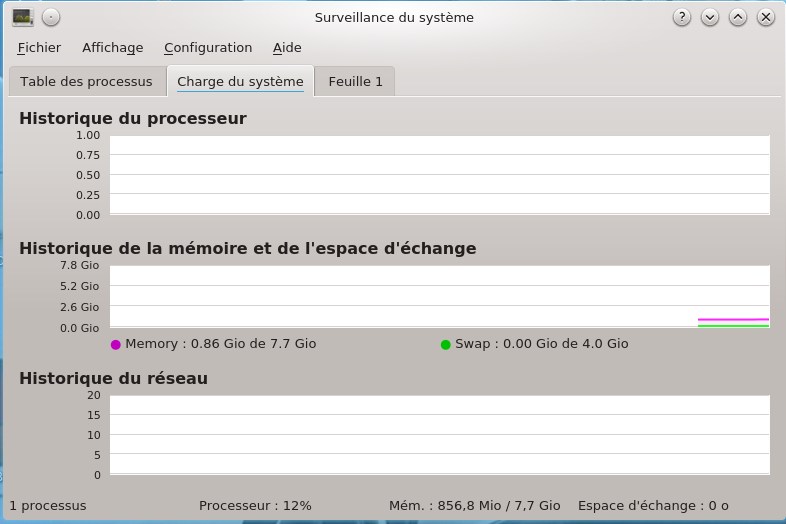
Task: Click the processor history graph area
Action: 440,175
